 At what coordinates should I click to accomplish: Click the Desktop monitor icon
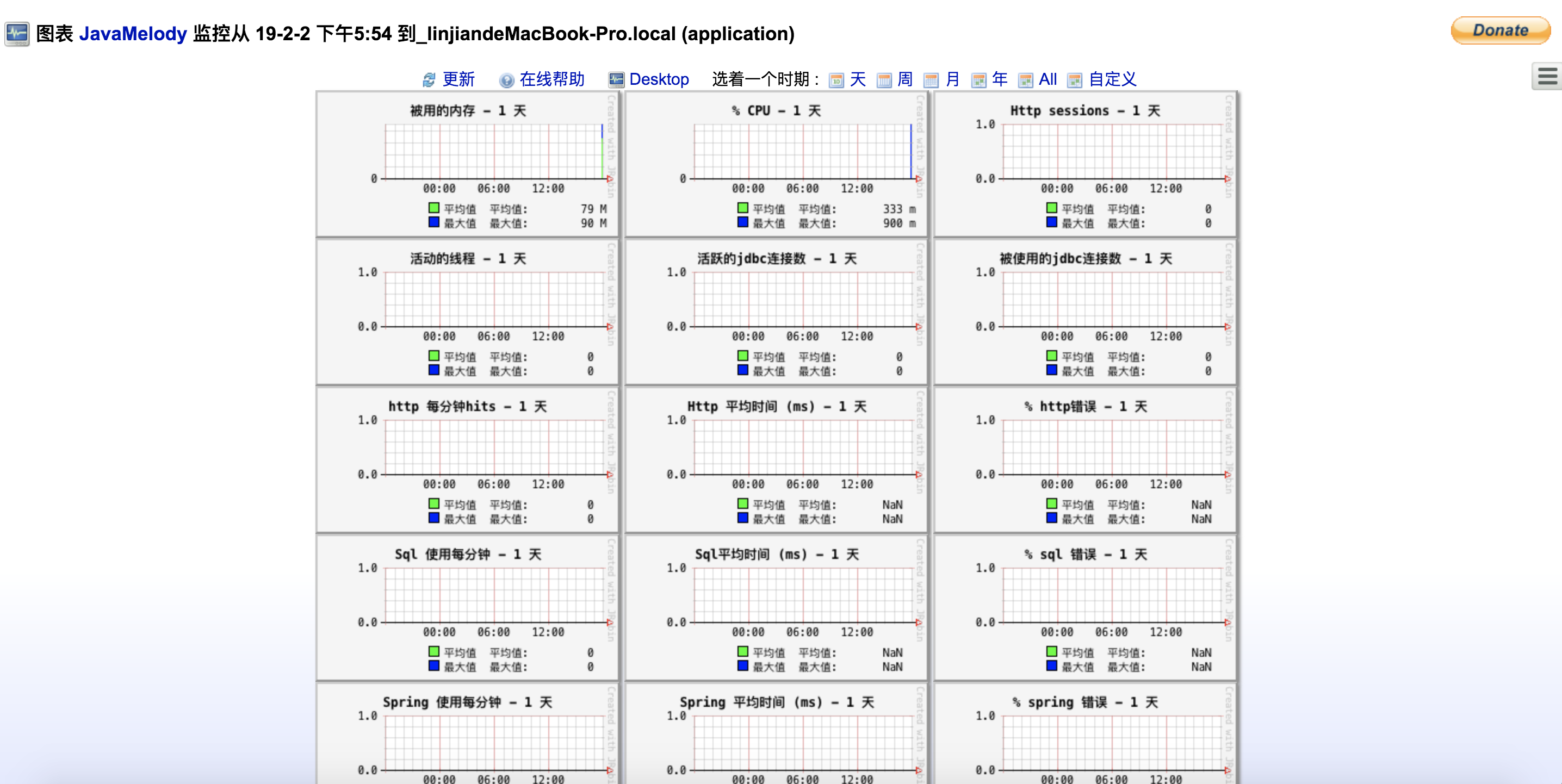click(616, 80)
